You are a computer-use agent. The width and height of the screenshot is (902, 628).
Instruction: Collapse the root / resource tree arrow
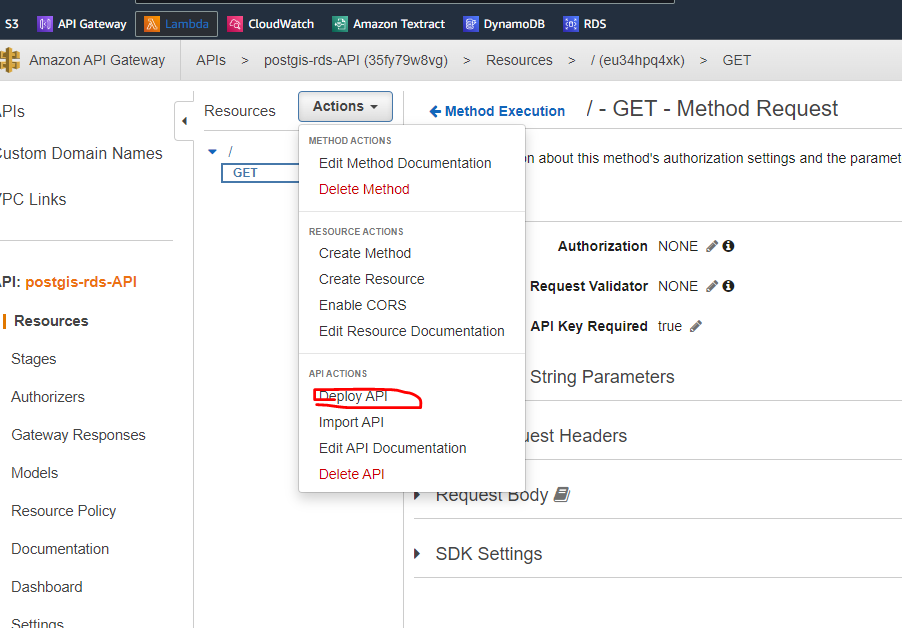(212, 151)
